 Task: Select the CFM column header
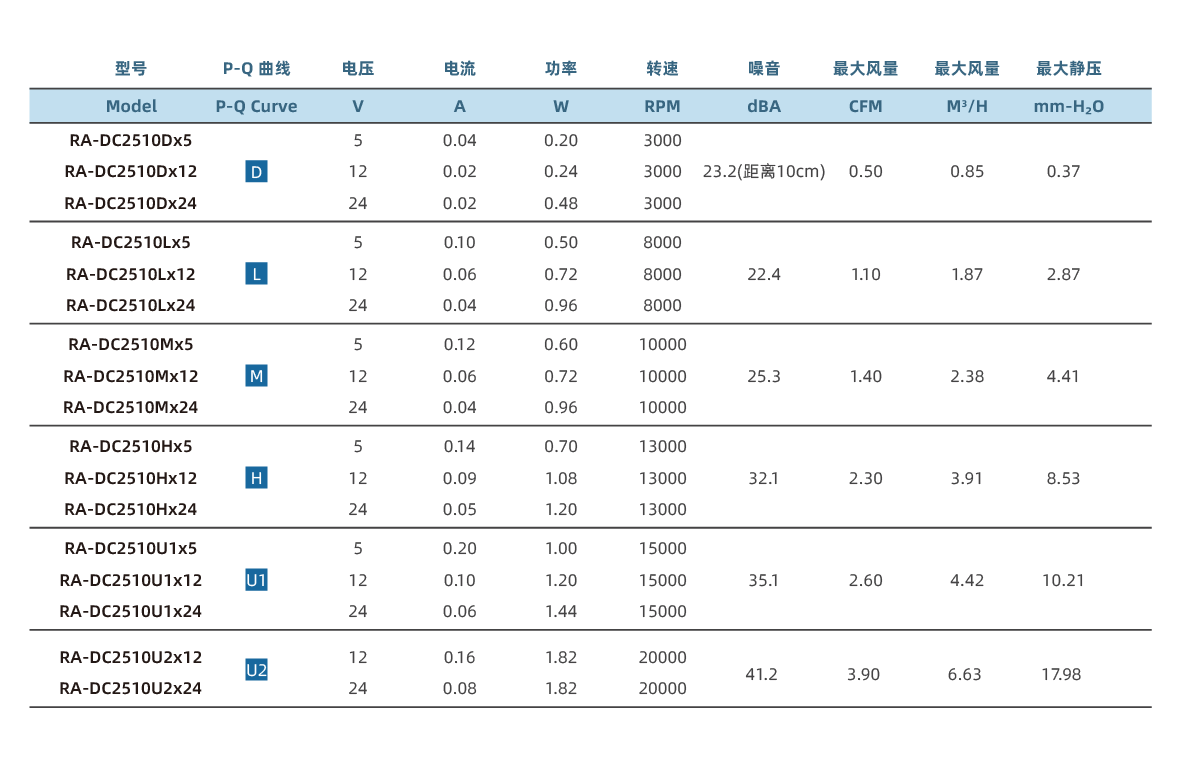pos(865,106)
